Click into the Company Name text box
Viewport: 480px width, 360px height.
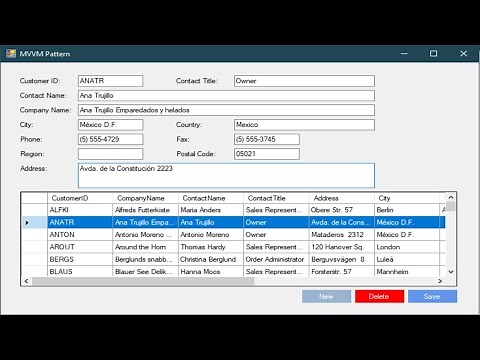point(226,110)
